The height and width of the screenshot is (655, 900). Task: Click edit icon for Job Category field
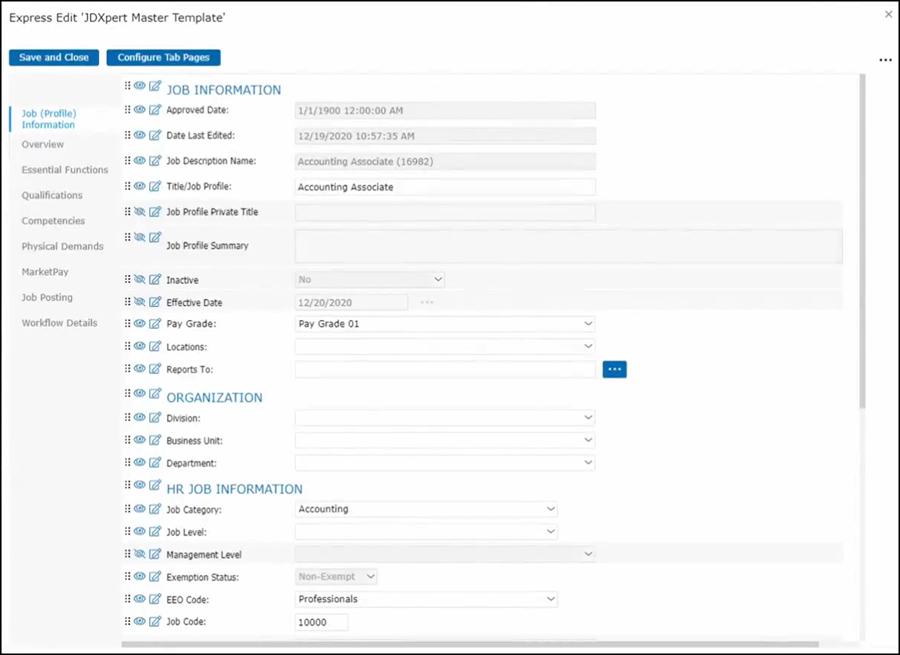pos(155,509)
